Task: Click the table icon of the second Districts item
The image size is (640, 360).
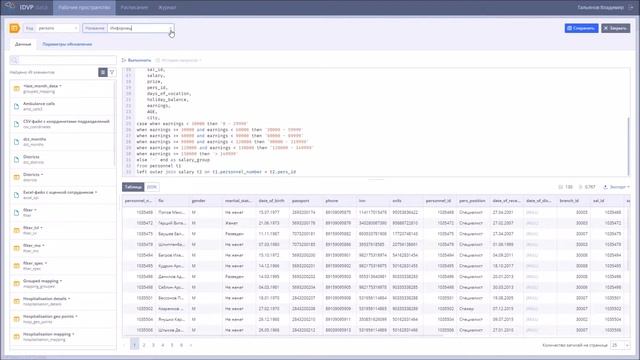Action: (x=17, y=177)
